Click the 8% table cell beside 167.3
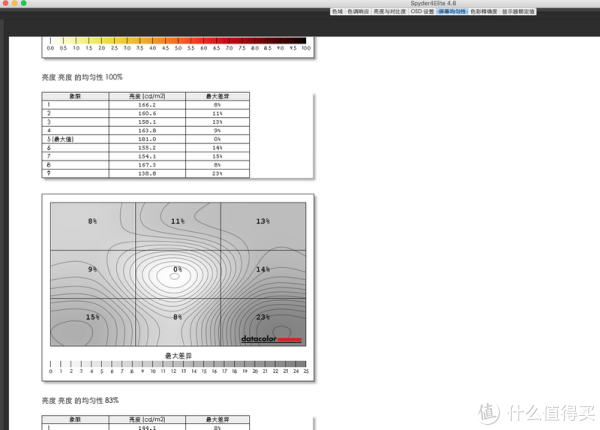 click(x=217, y=165)
